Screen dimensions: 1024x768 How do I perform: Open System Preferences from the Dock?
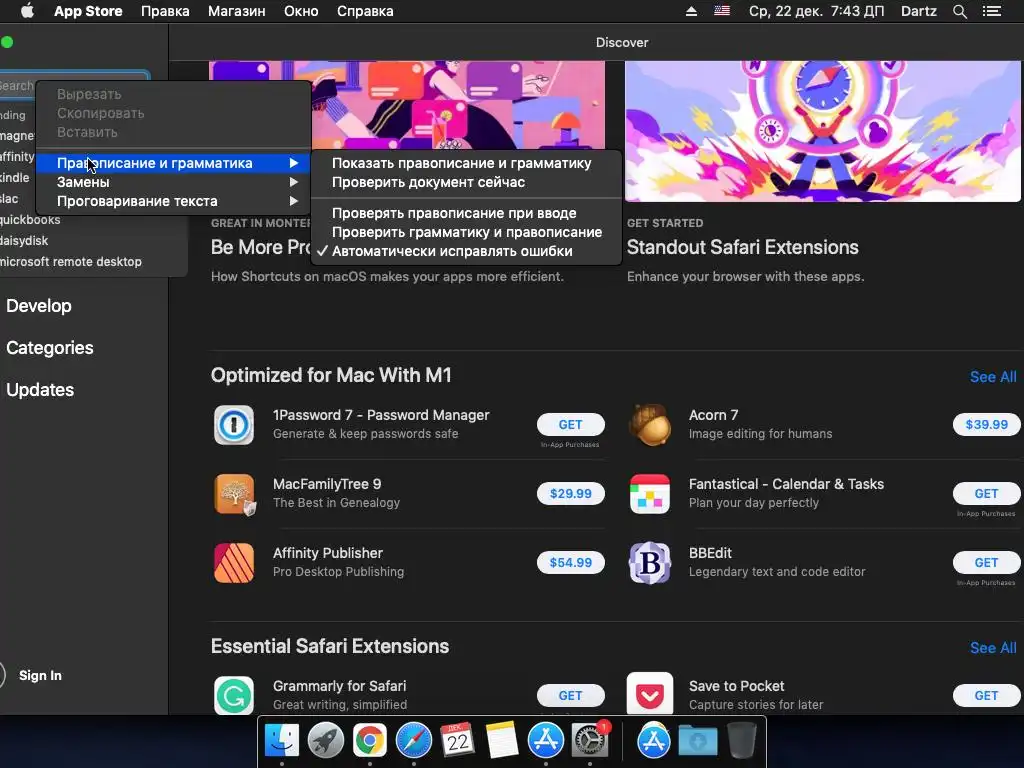click(x=590, y=741)
